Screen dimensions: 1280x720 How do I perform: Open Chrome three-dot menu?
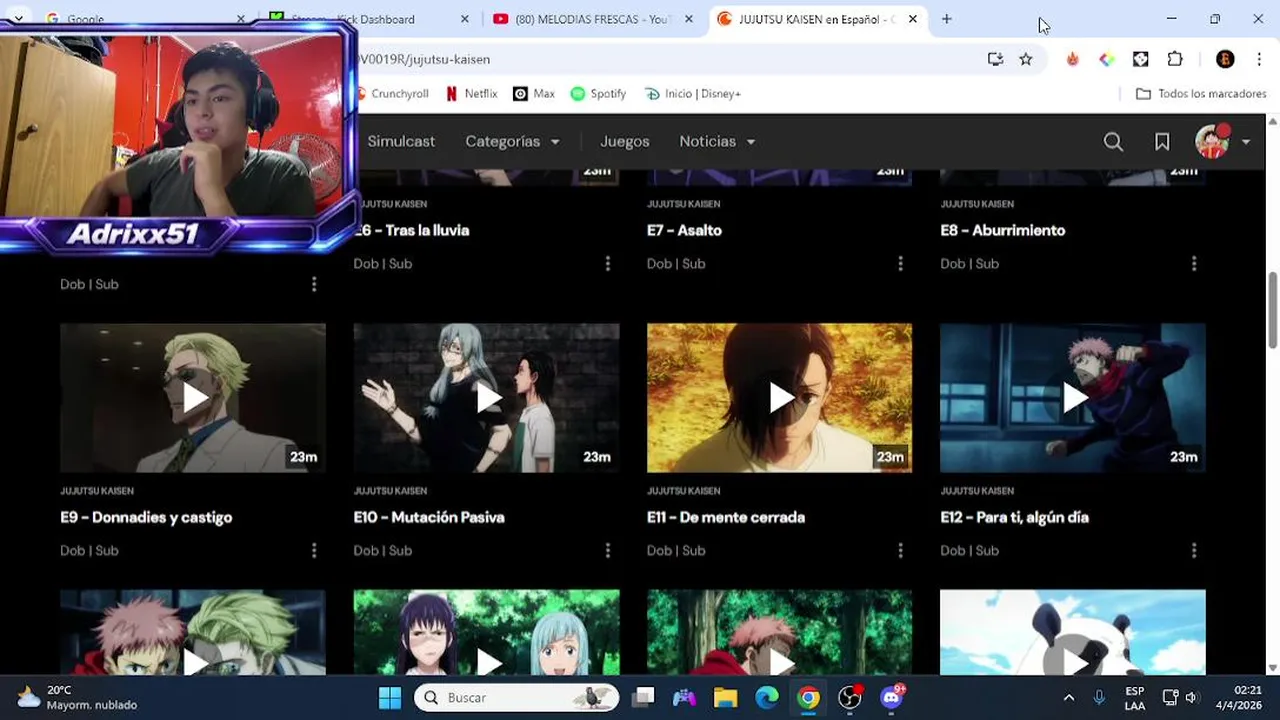pos(1259,59)
